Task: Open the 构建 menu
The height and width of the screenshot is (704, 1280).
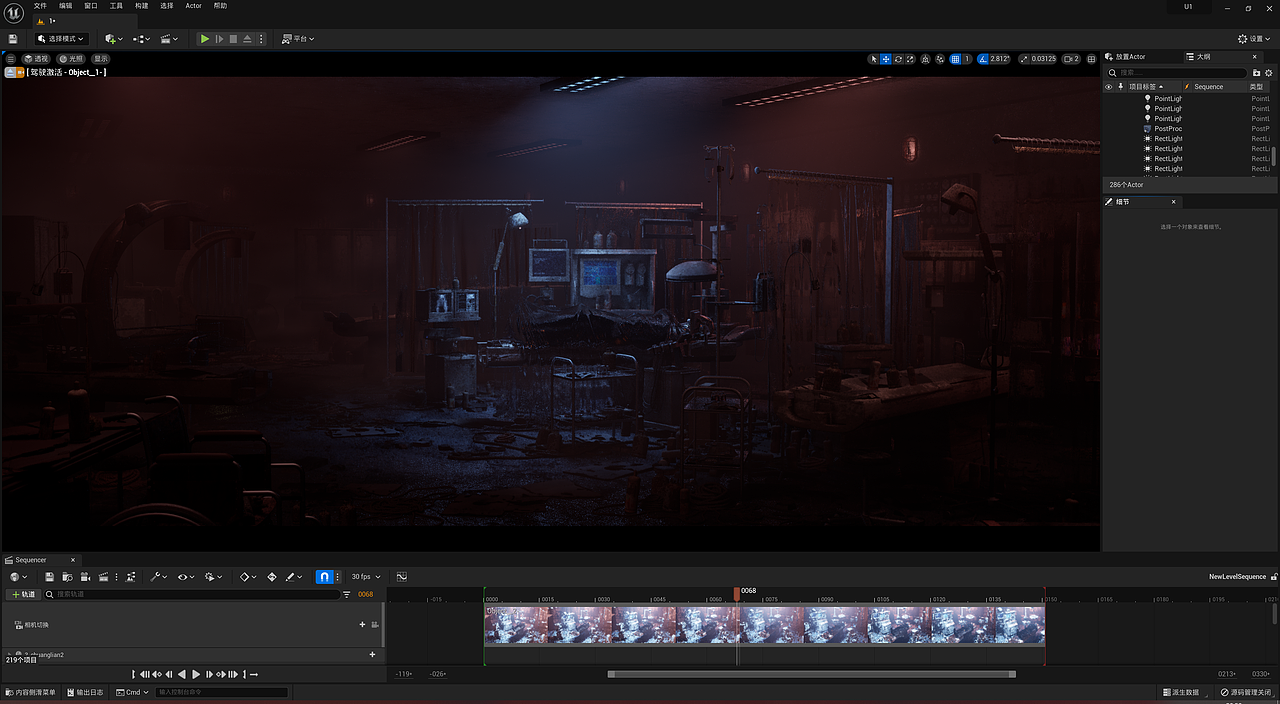Action: click(141, 6)
